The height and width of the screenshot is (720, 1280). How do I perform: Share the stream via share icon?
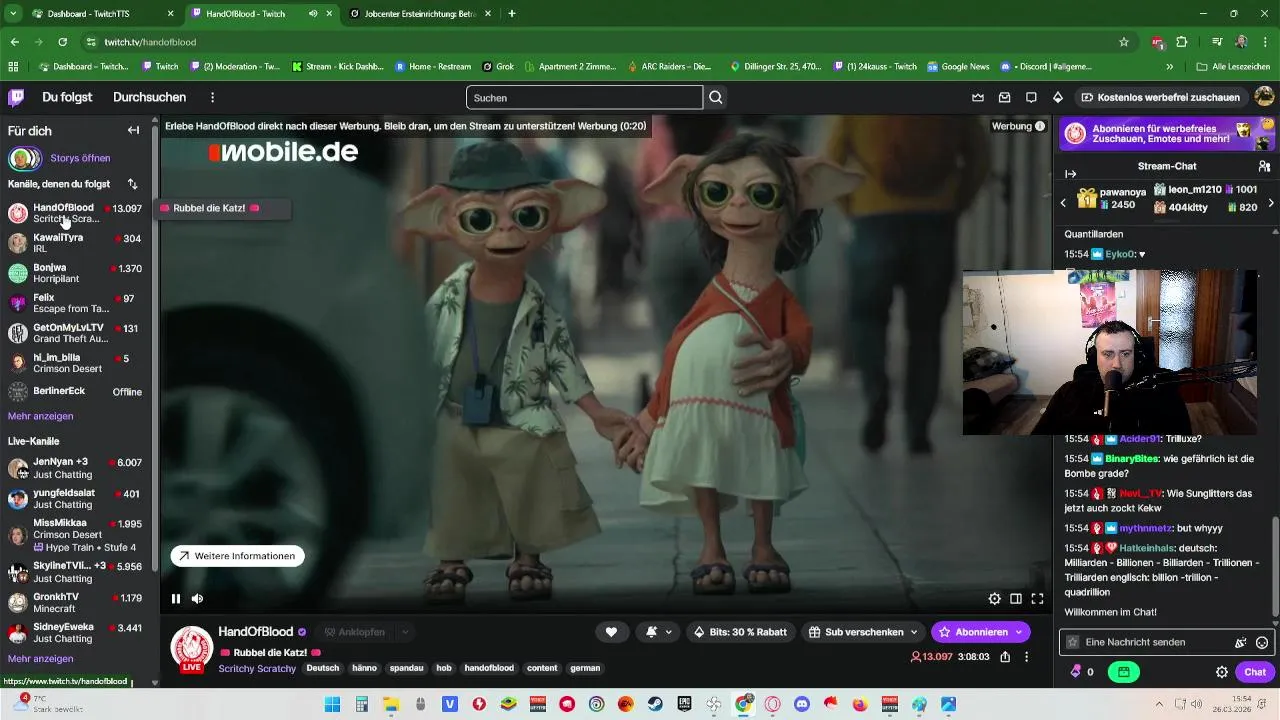click(1005, 657)
